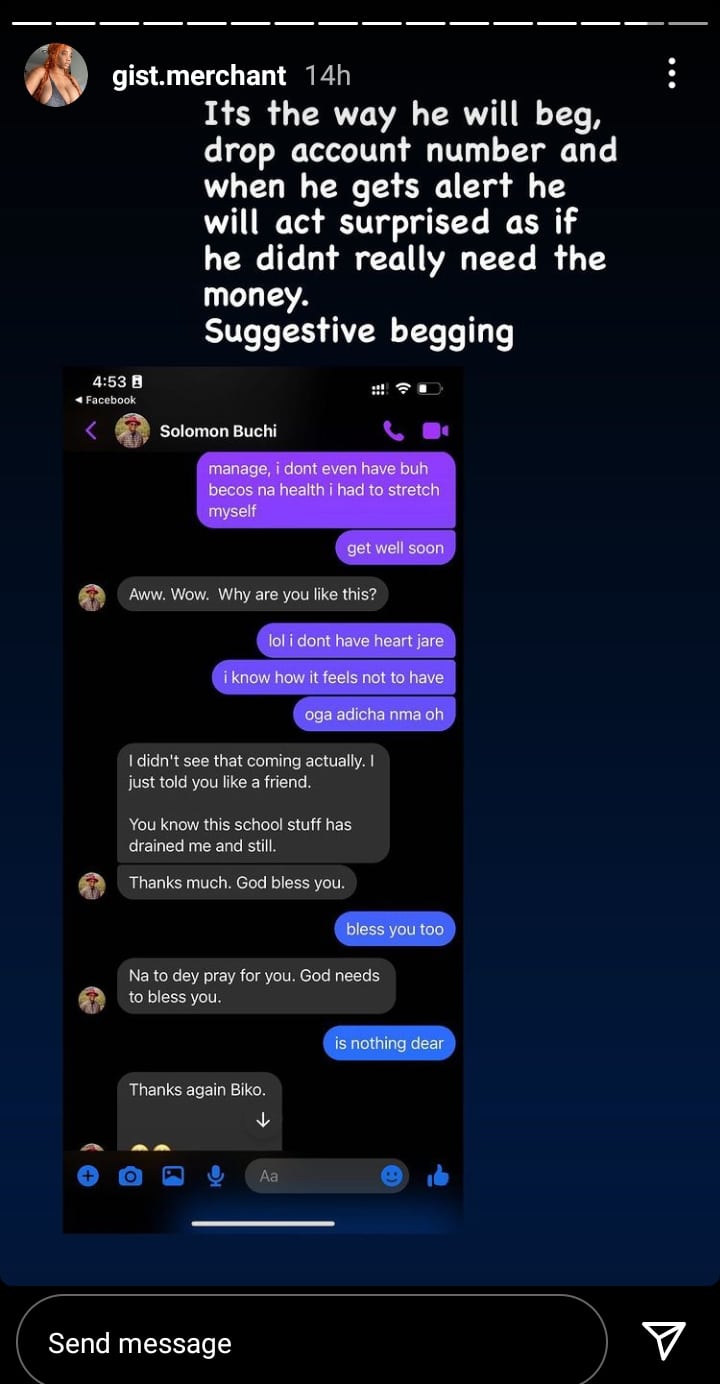Tap the Solomon Buchi chat header name
This screenshot has width=720, height=1384.
click(218, 431)
